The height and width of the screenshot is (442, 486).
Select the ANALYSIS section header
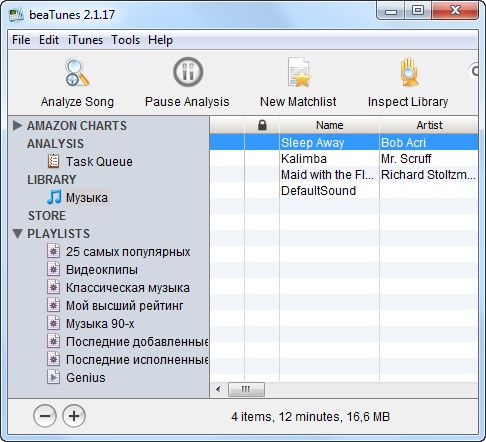pyautogui.click(x=55, y=143)
